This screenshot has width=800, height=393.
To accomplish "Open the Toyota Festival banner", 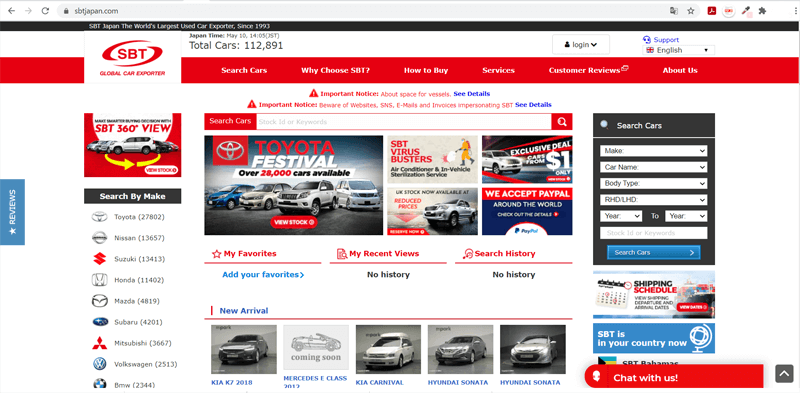I will (x=293, y=185).
